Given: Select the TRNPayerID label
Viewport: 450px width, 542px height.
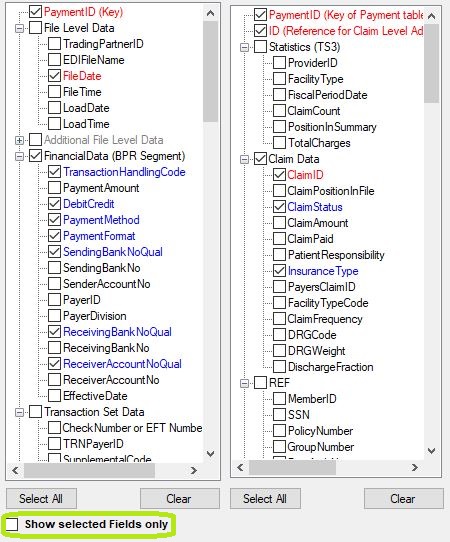Looking at the screenshot, I should click(x=93, y=443).
